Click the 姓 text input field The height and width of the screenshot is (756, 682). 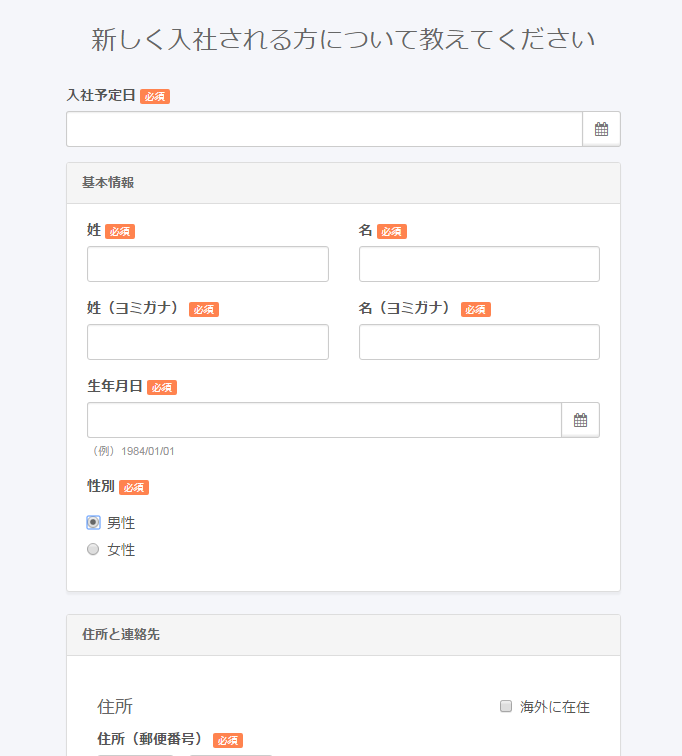tap(208, 264)
